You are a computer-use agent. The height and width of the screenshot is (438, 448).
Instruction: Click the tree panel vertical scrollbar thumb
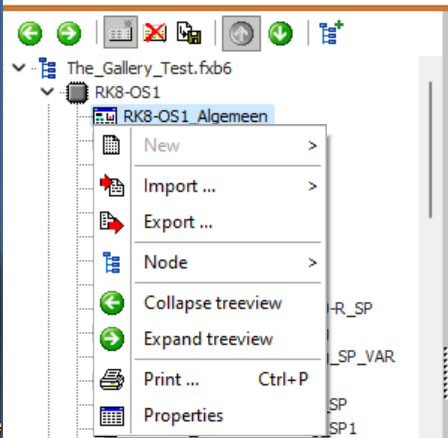[x=431, y=150]
